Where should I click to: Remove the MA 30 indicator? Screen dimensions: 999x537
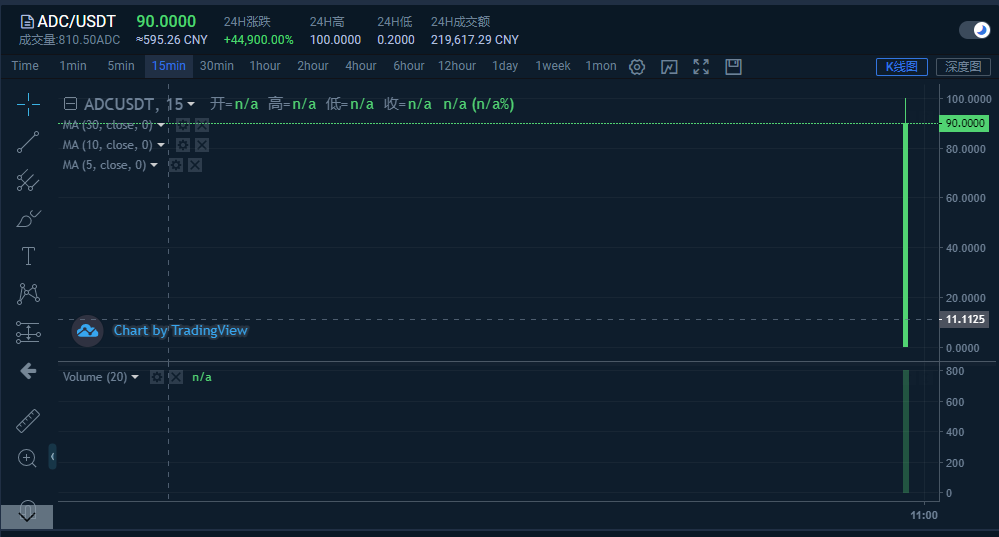coord(202,125)
